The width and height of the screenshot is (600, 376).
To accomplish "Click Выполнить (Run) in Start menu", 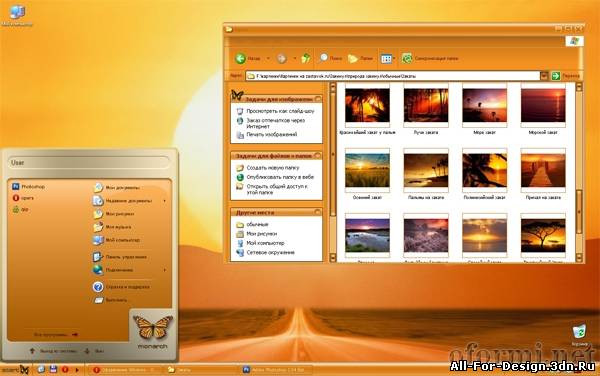I will coord(111,300).
